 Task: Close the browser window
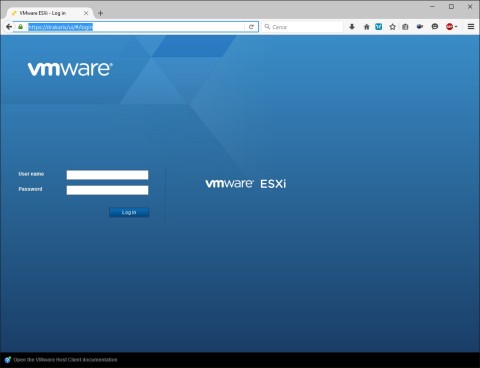(470, 6)
